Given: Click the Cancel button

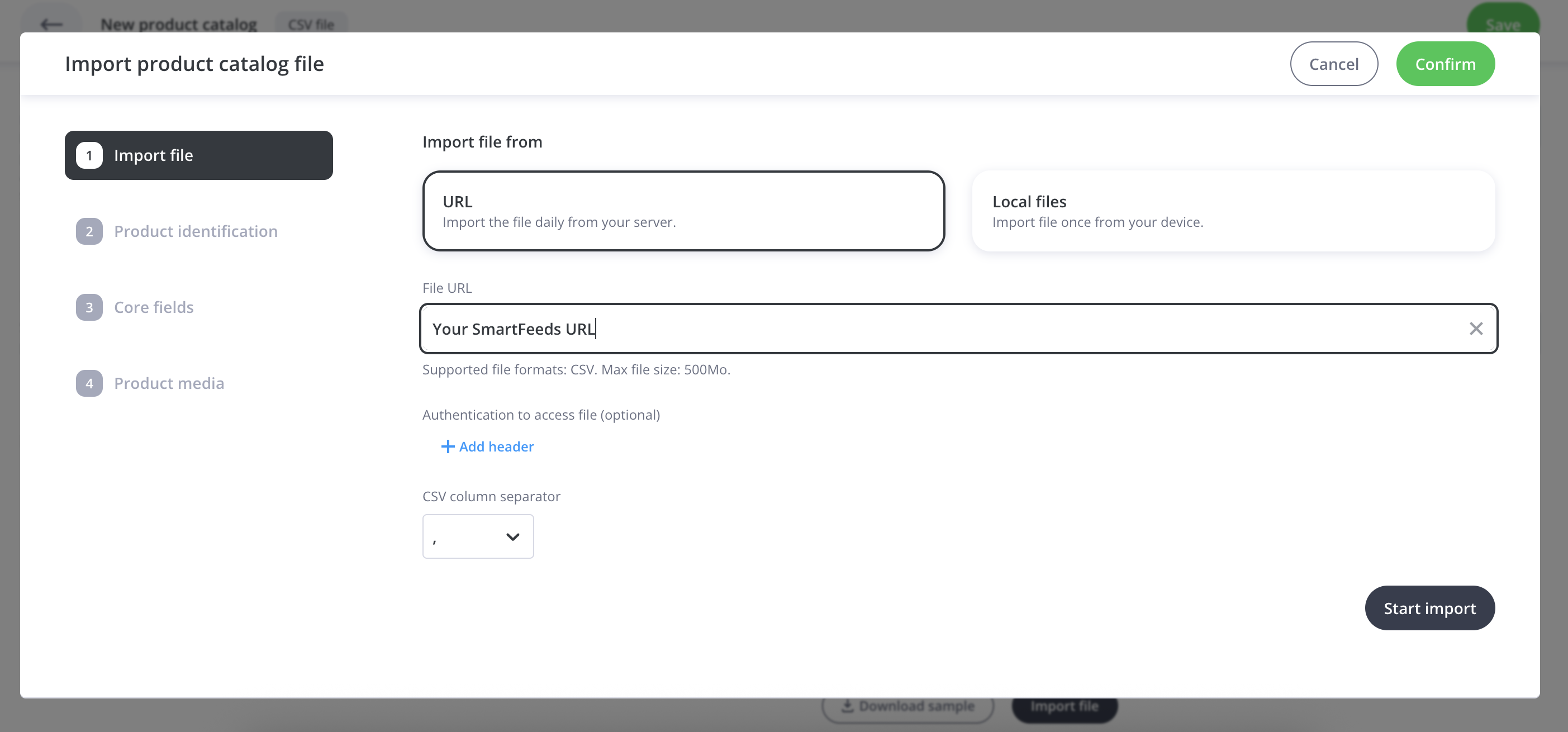Looking at the screenshot, I should tap(1334, 64).
